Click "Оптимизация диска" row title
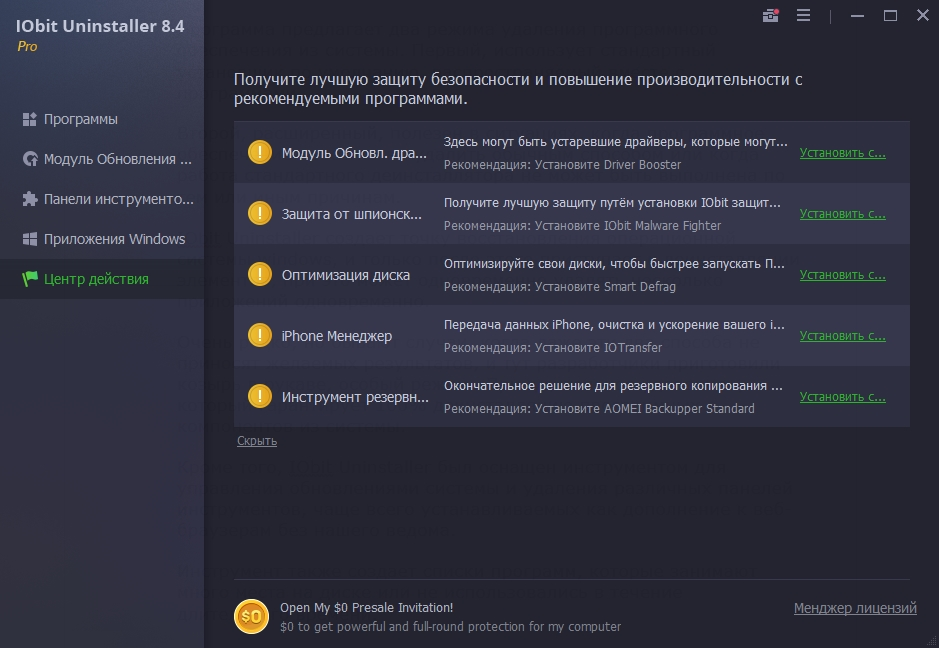The height and width of the screenshot is (648, 939). click(x=346, y=275)
